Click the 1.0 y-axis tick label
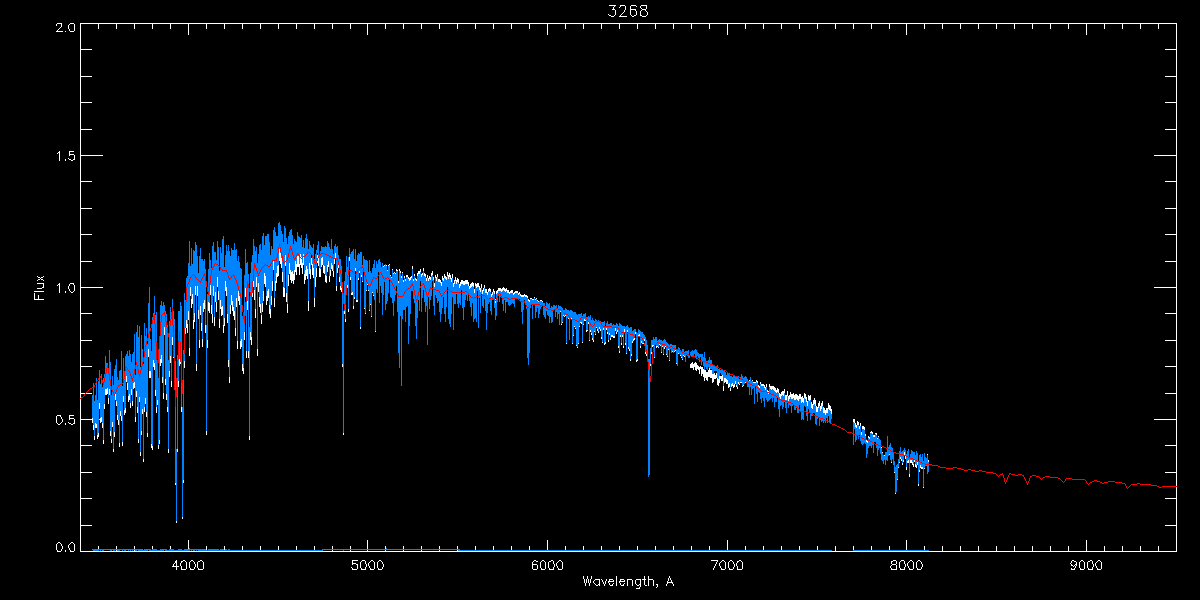This screenshot has height=600, width=1200. point(64,288)
